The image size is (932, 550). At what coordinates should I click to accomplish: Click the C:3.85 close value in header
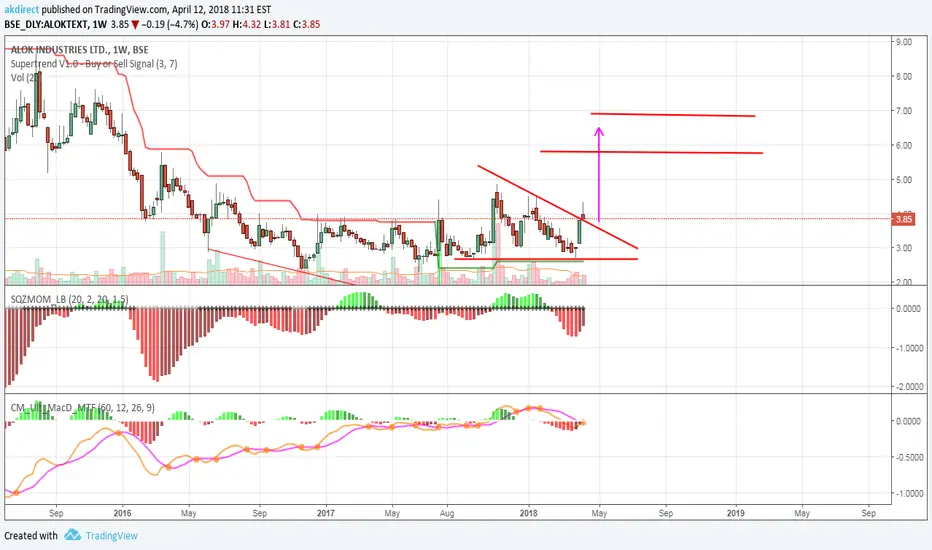coord(307,24)
